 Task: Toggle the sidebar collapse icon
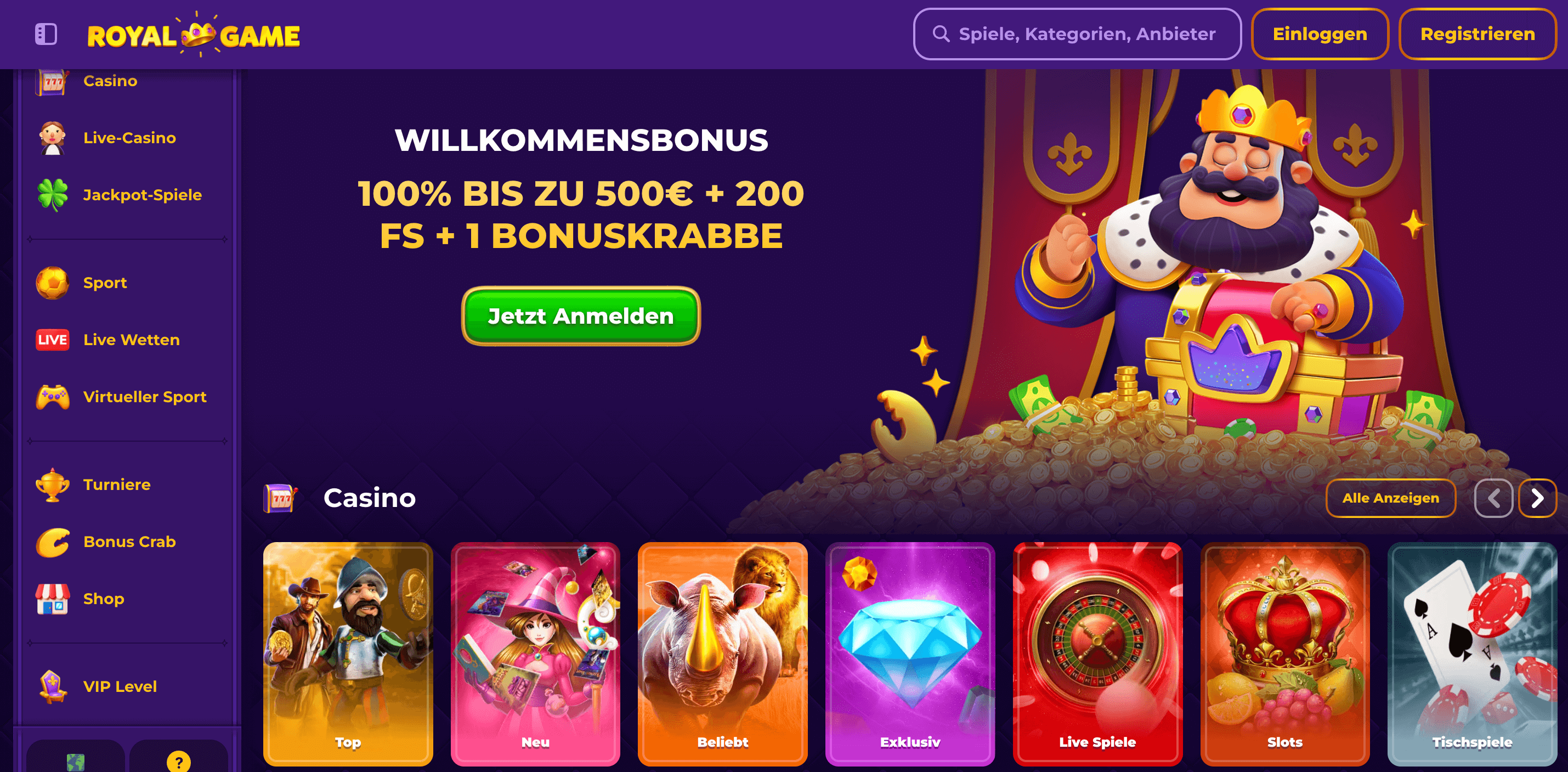46,34
